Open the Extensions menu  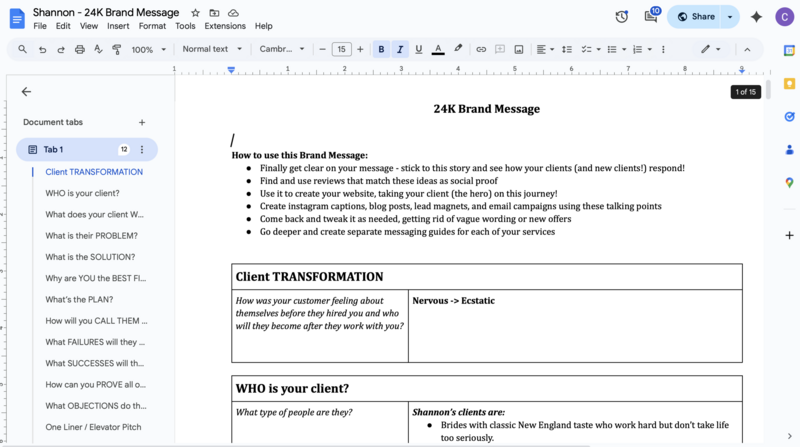[225, 26]
